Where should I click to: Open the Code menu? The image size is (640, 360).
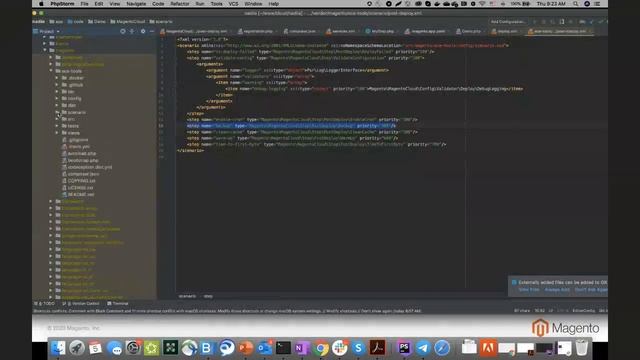click(158, 4)
